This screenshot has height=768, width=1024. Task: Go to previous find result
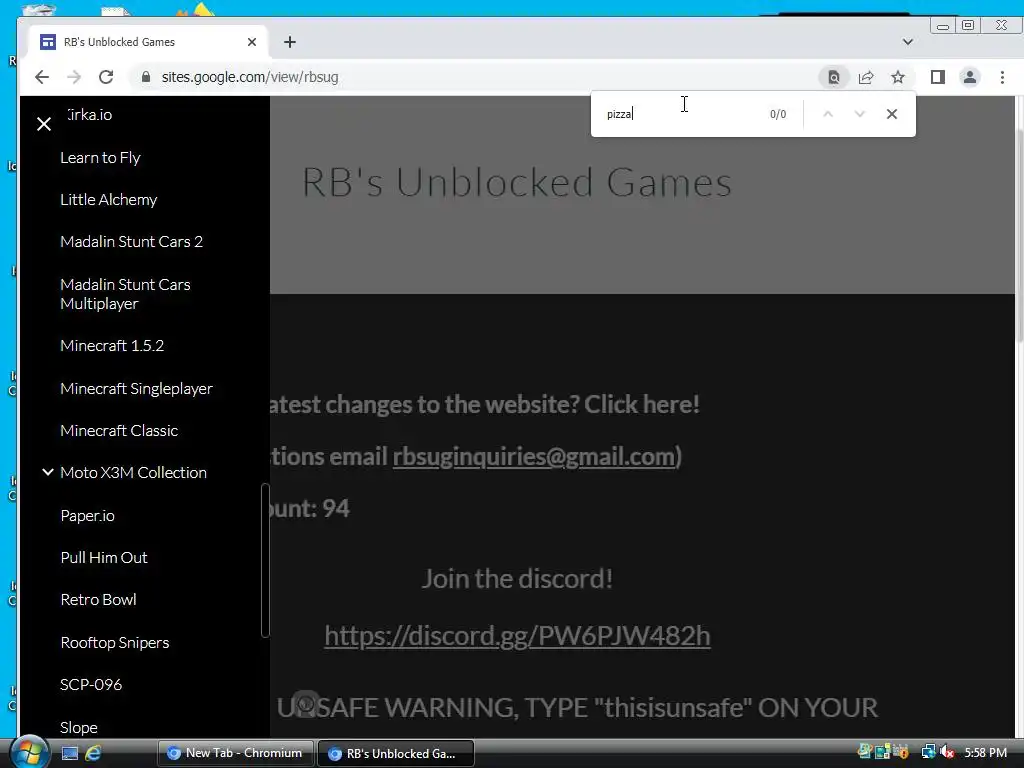(827, 114)
